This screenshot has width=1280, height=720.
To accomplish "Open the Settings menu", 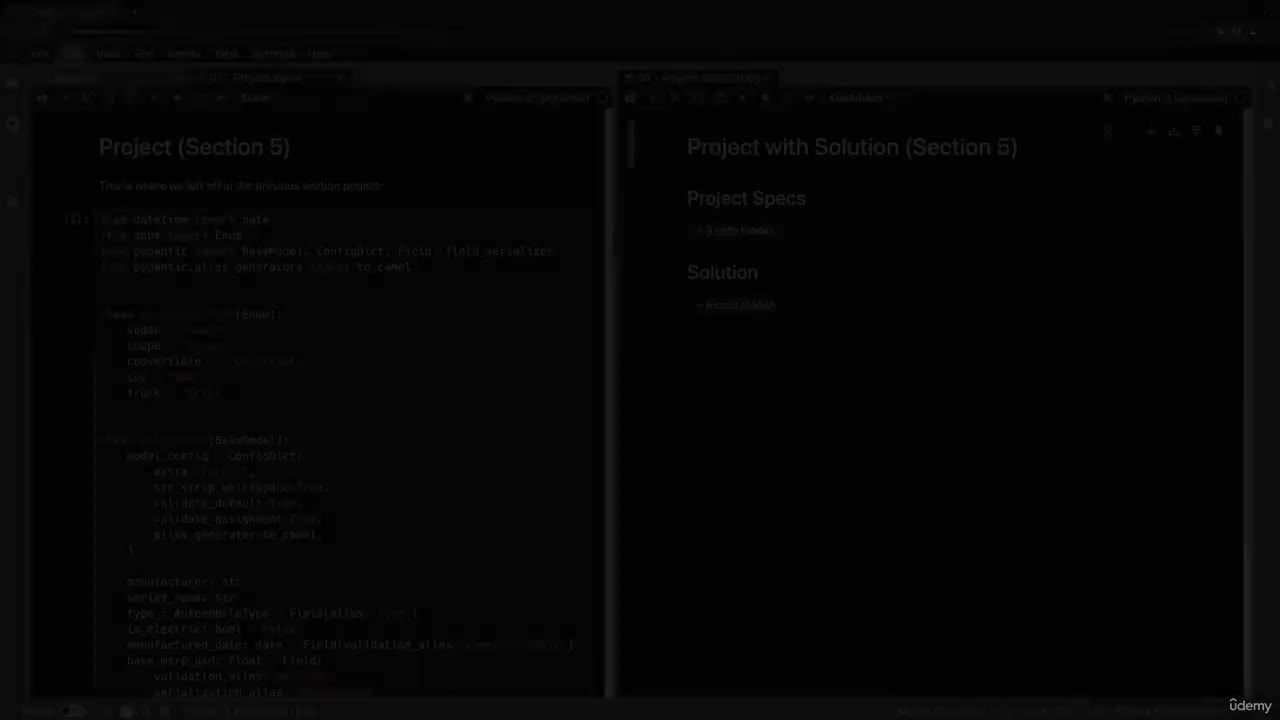I will click(273, 53).
